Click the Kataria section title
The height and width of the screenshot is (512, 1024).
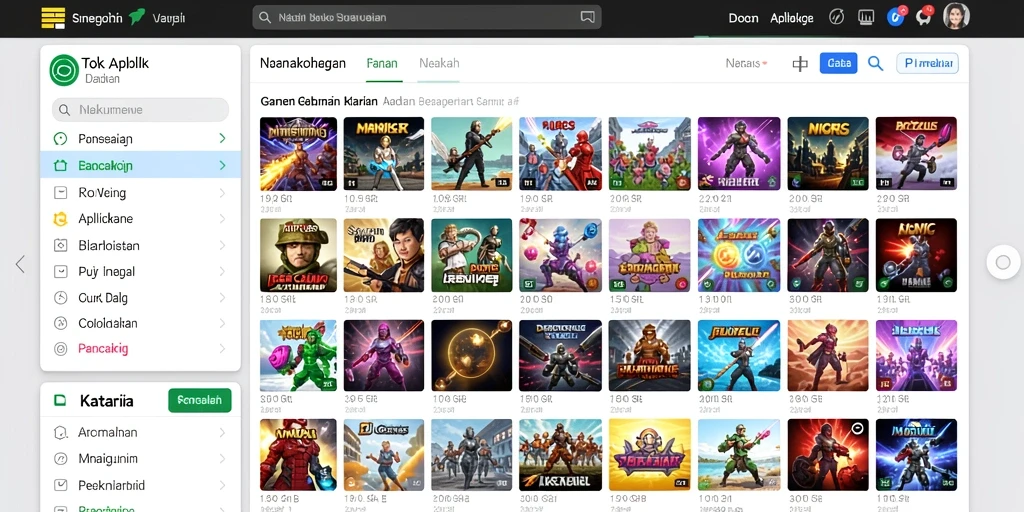tap(106, 400)
